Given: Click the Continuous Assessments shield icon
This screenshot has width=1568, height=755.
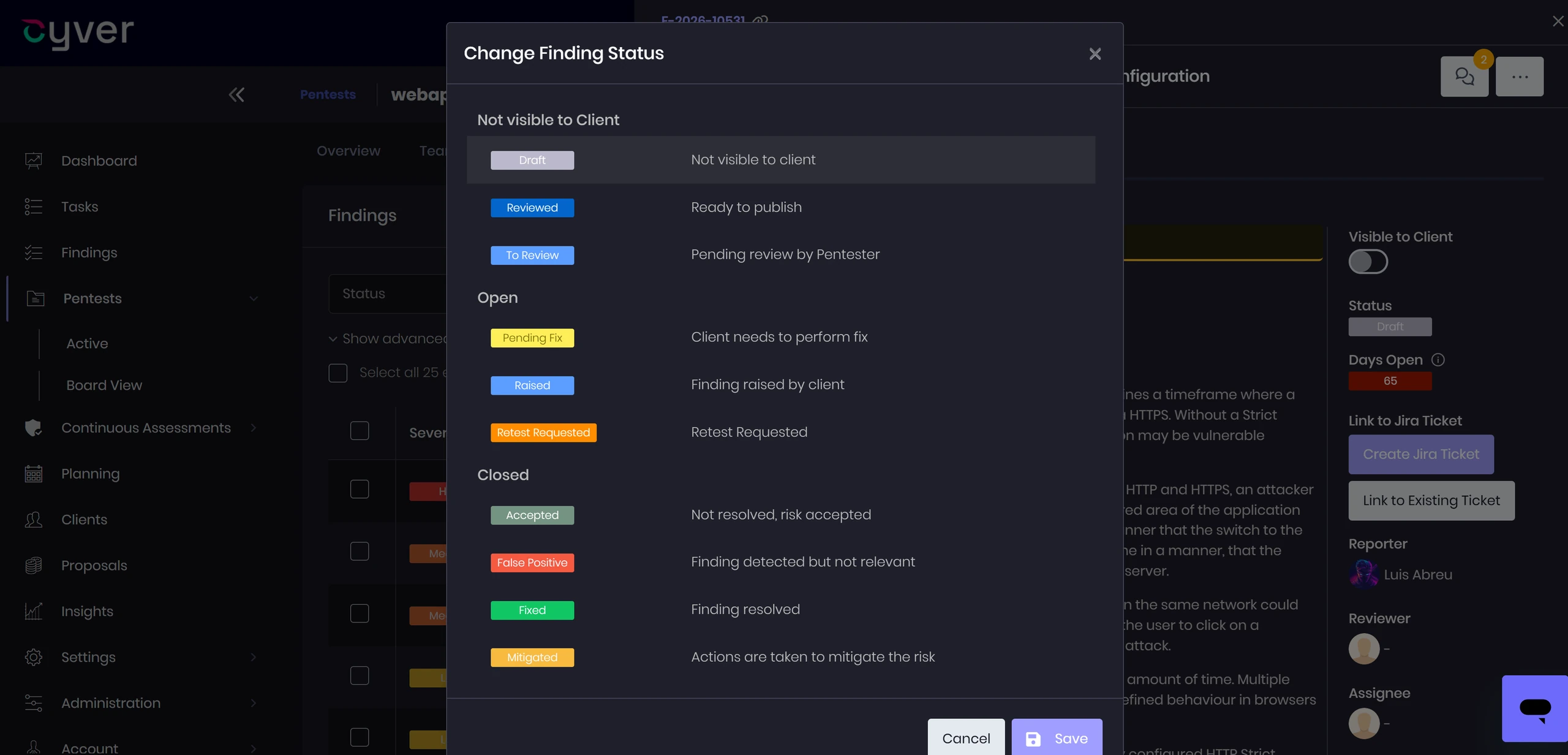Looking at the screenshot, I should (34, 428).
